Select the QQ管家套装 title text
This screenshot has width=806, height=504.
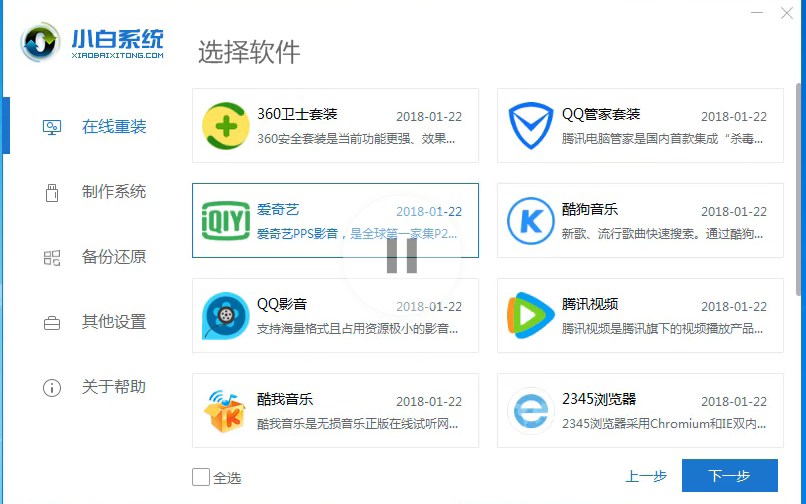pos(601,114)
